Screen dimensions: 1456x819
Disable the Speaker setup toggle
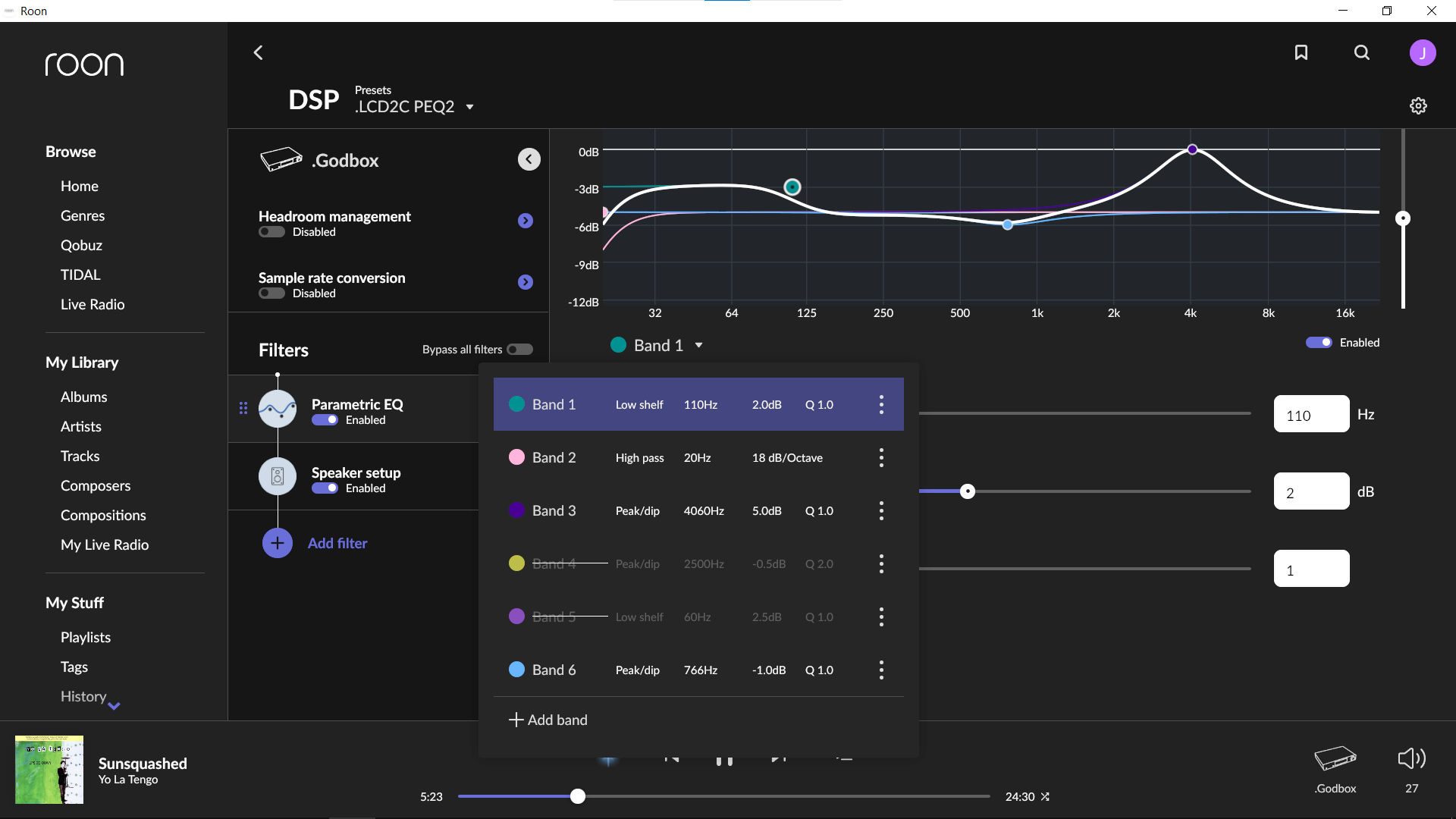pyautogui.click(x=325, y=488)
